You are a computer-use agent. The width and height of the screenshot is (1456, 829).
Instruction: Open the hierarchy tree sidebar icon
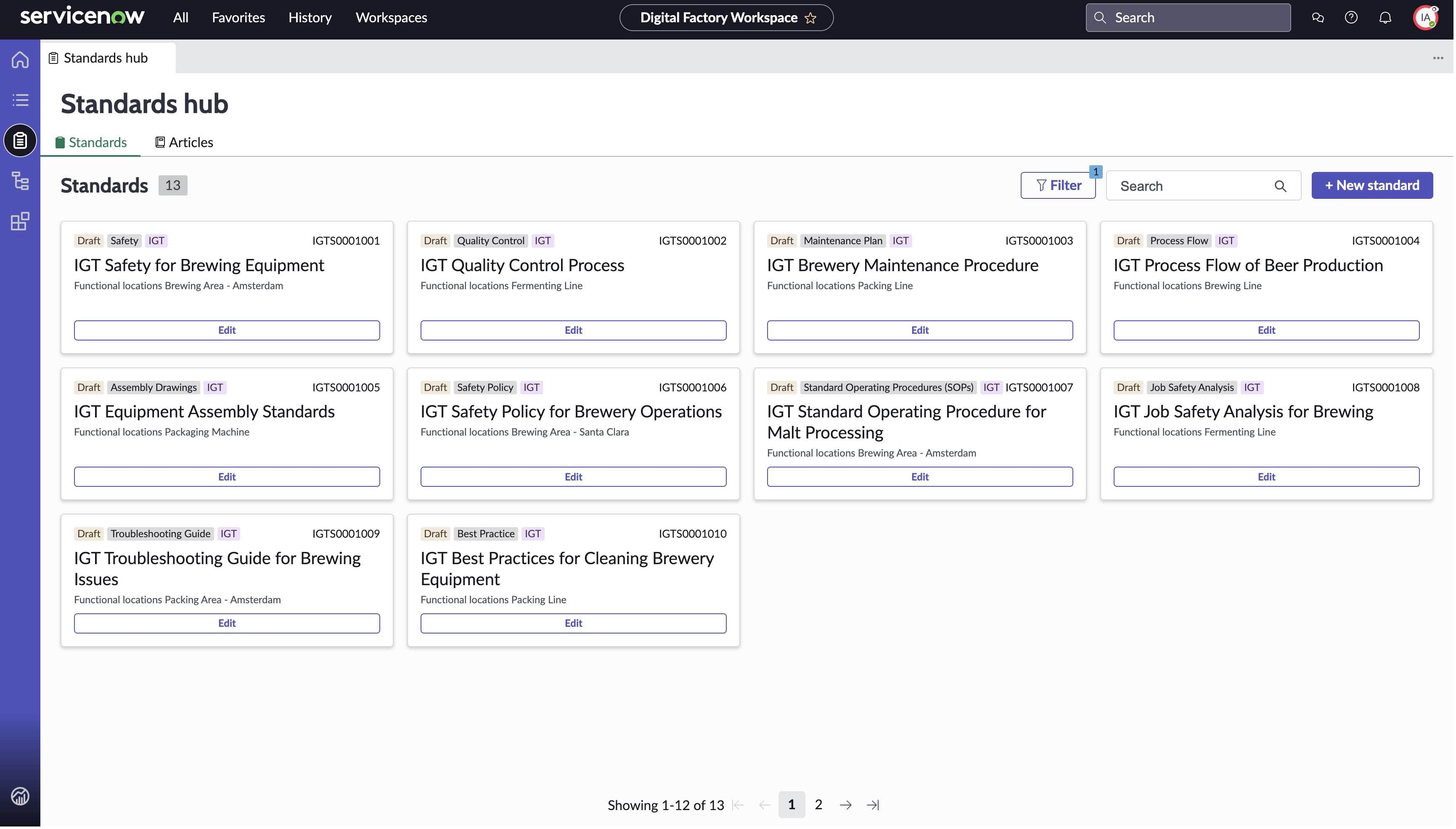point(20,181)
